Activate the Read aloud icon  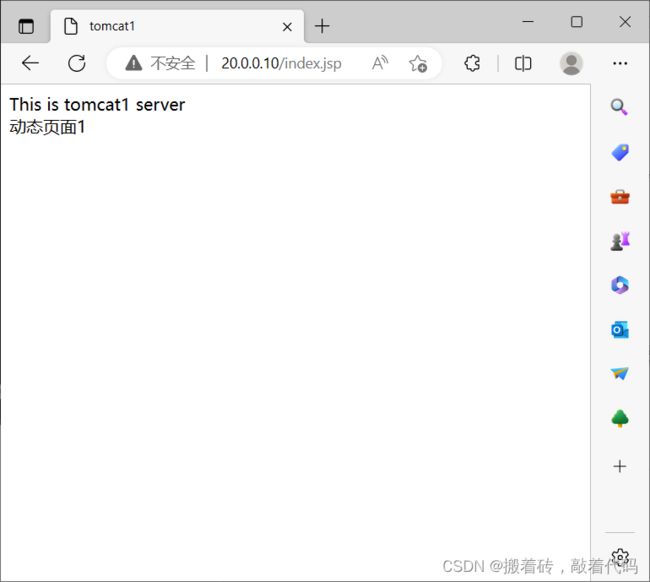[380, 63]
